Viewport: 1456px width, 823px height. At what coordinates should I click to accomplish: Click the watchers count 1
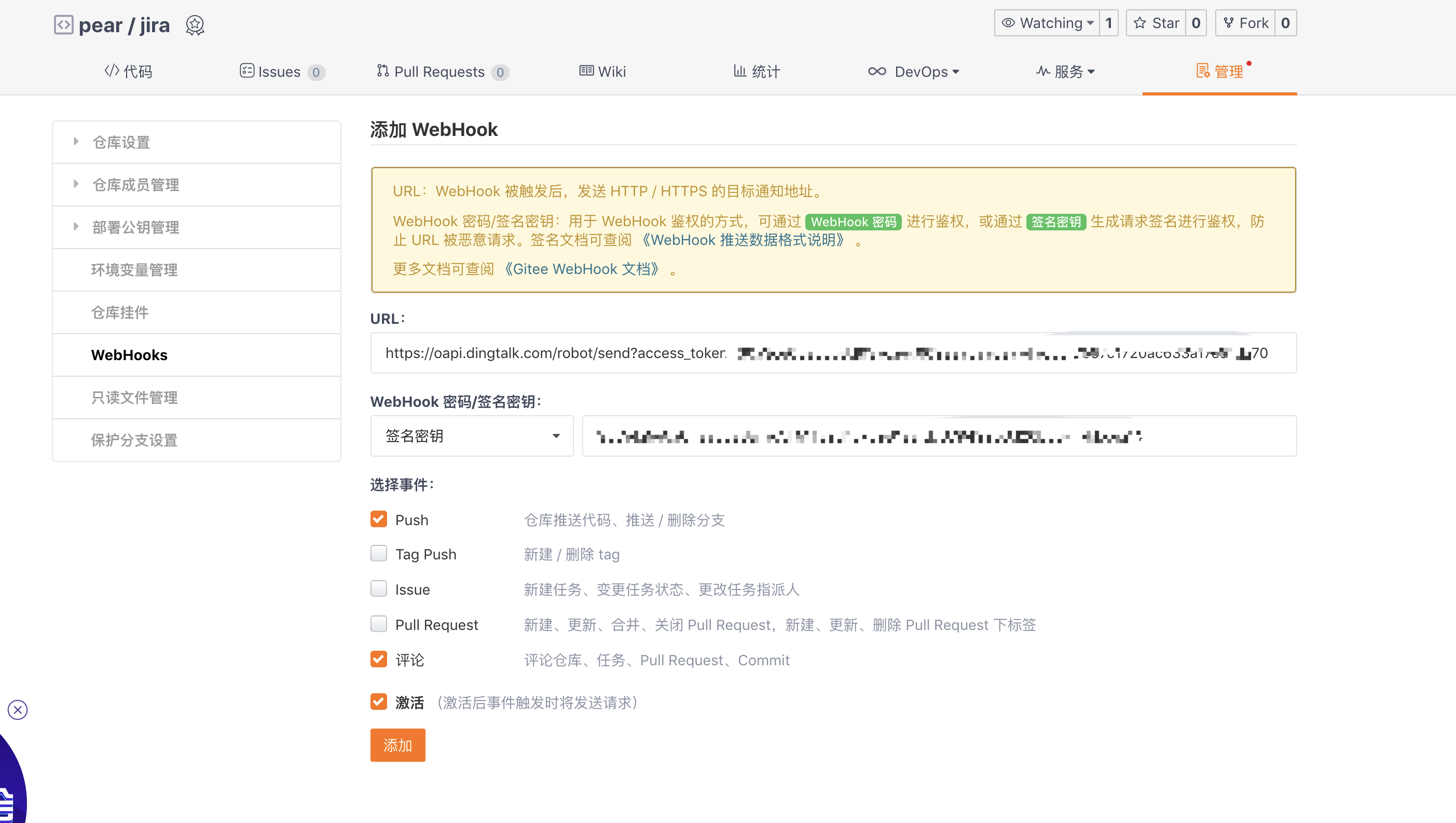(1109, 23)
